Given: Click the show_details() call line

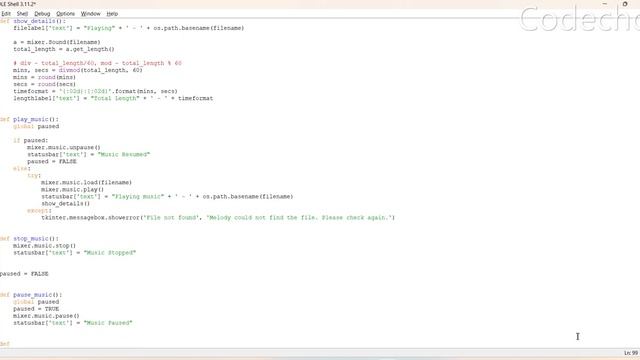Looking at the screenshot, I should pyautogui.click(x=65, y=203).
